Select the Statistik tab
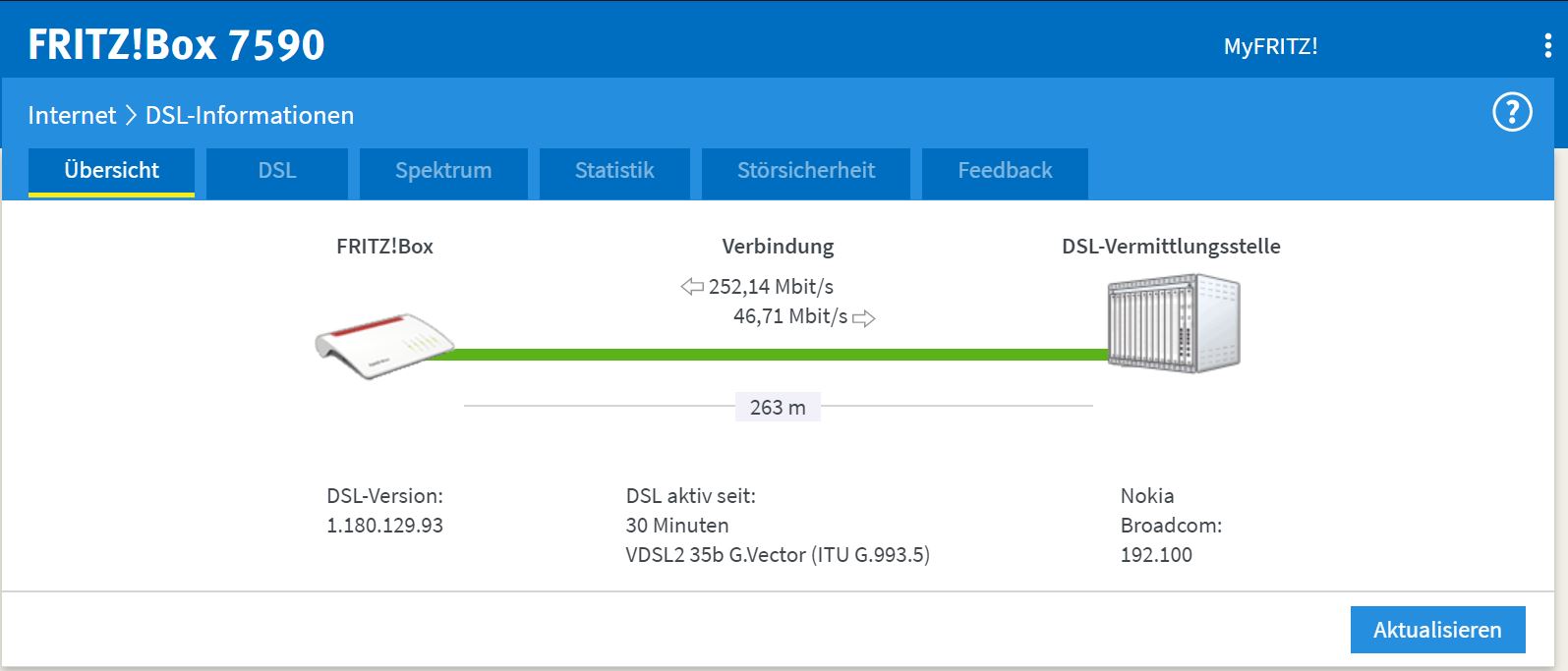 pos(614,173)
